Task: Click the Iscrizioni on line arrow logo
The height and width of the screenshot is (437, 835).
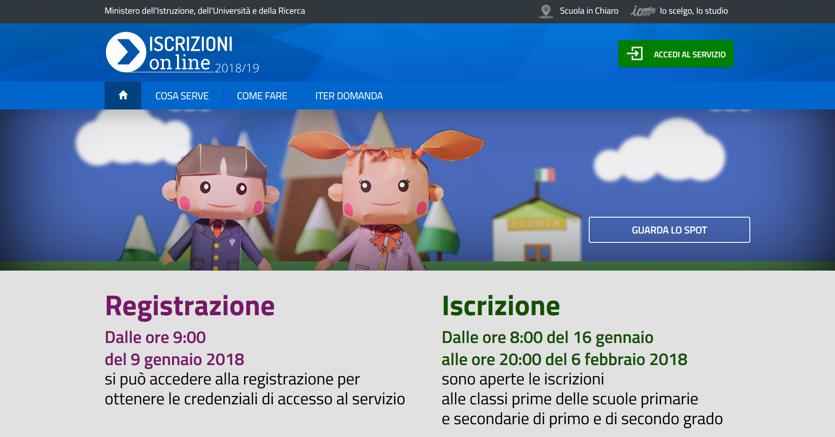Action: point(126,52)
